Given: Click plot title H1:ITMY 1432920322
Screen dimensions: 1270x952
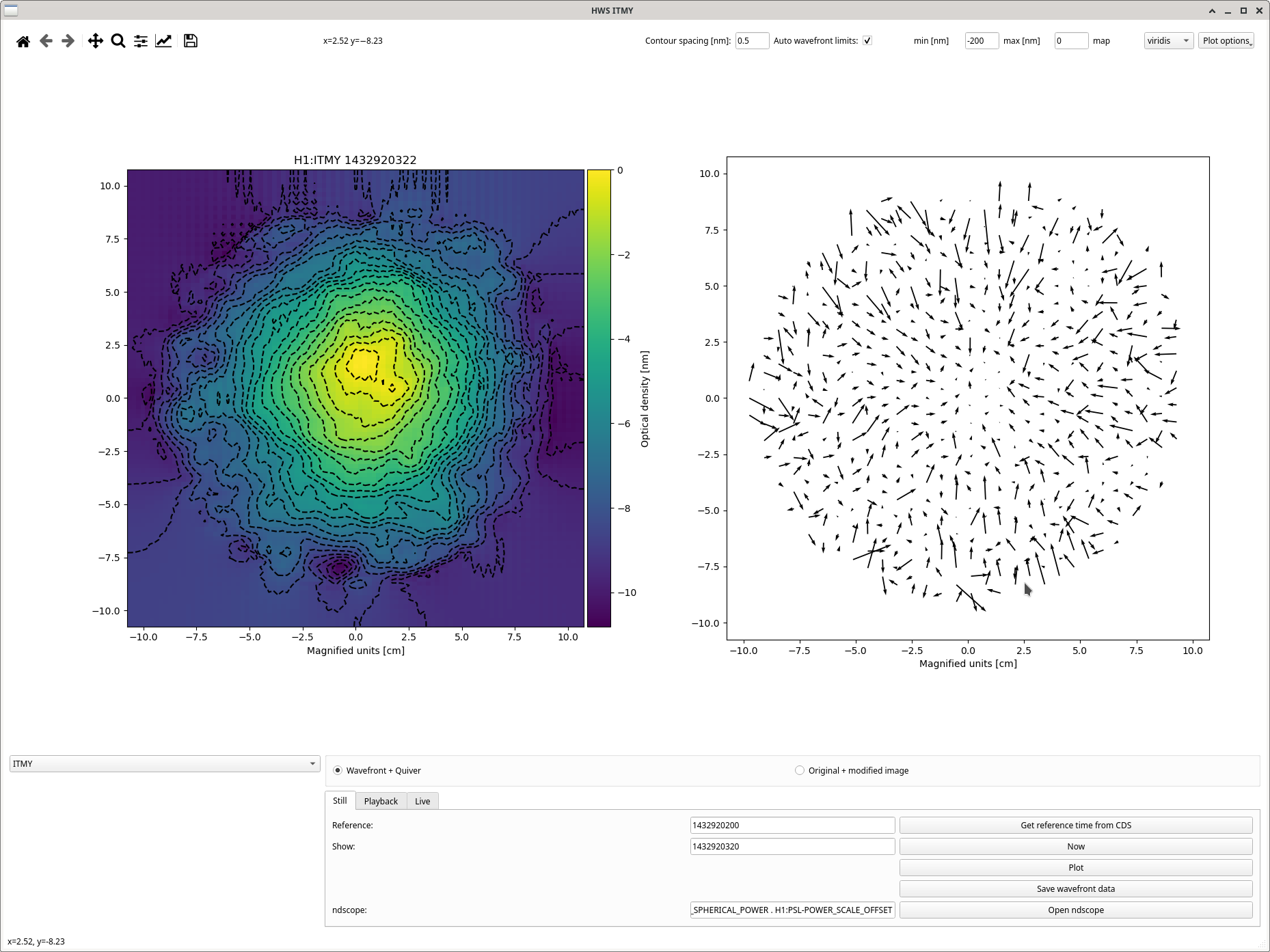Looking at the screenshot, I should [x=355, y=160].
